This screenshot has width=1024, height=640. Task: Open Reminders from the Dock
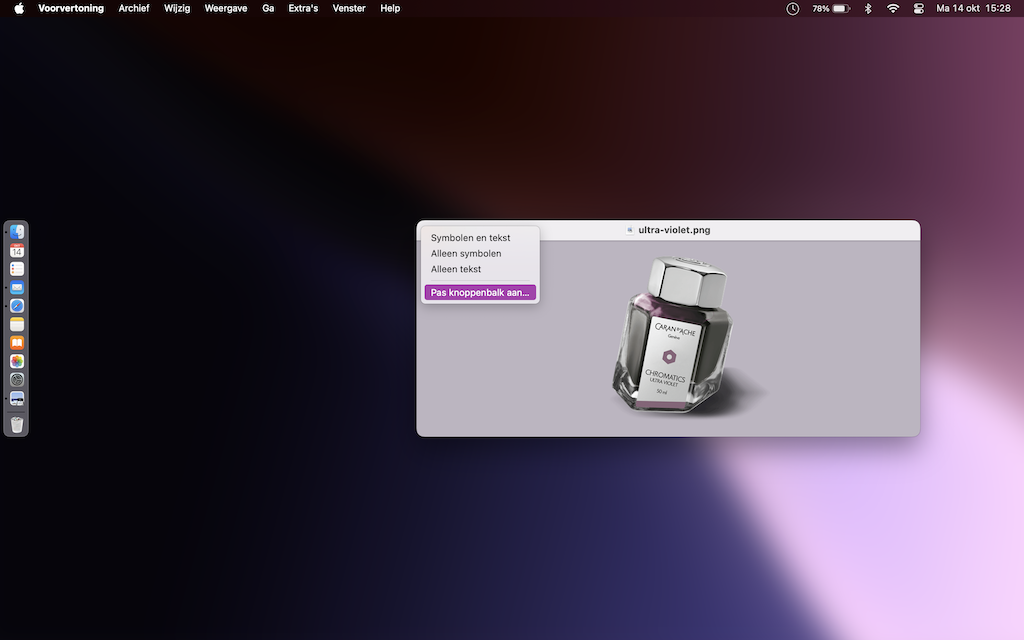click(17, 269)
